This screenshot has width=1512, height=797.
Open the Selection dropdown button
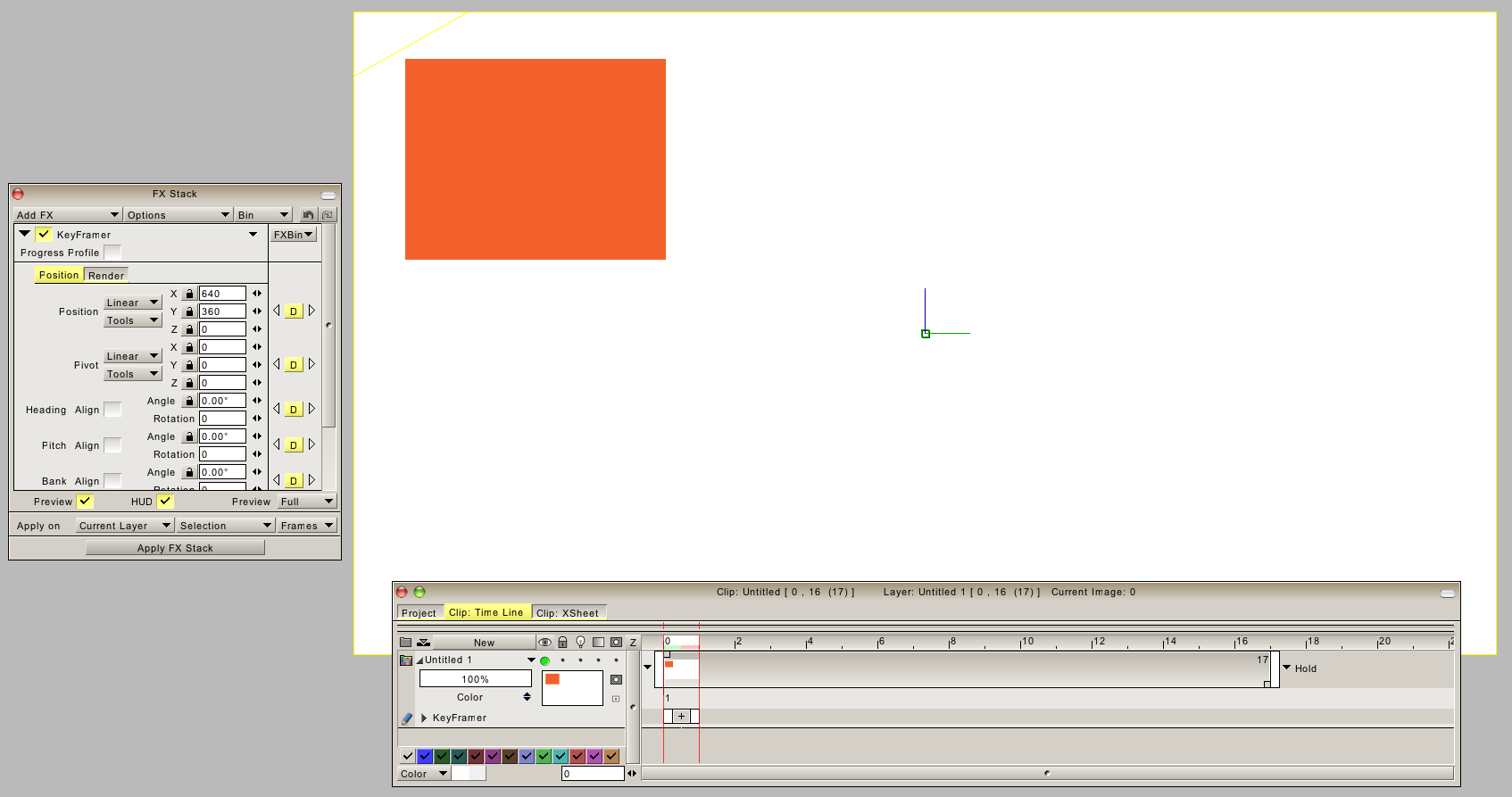click(225, 526)
